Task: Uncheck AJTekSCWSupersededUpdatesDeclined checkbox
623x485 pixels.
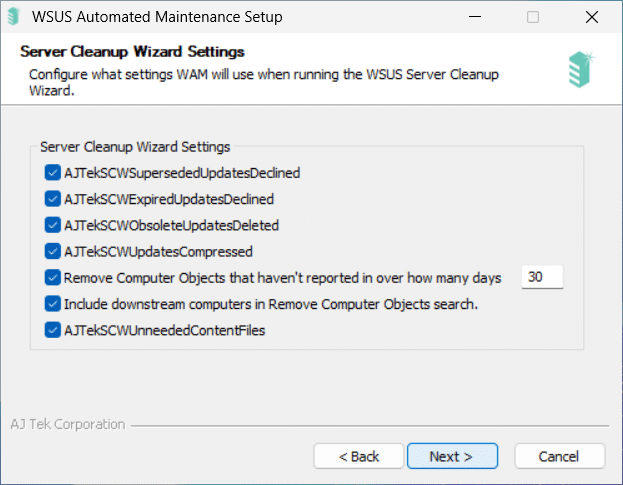Action: tap(52, 173)
